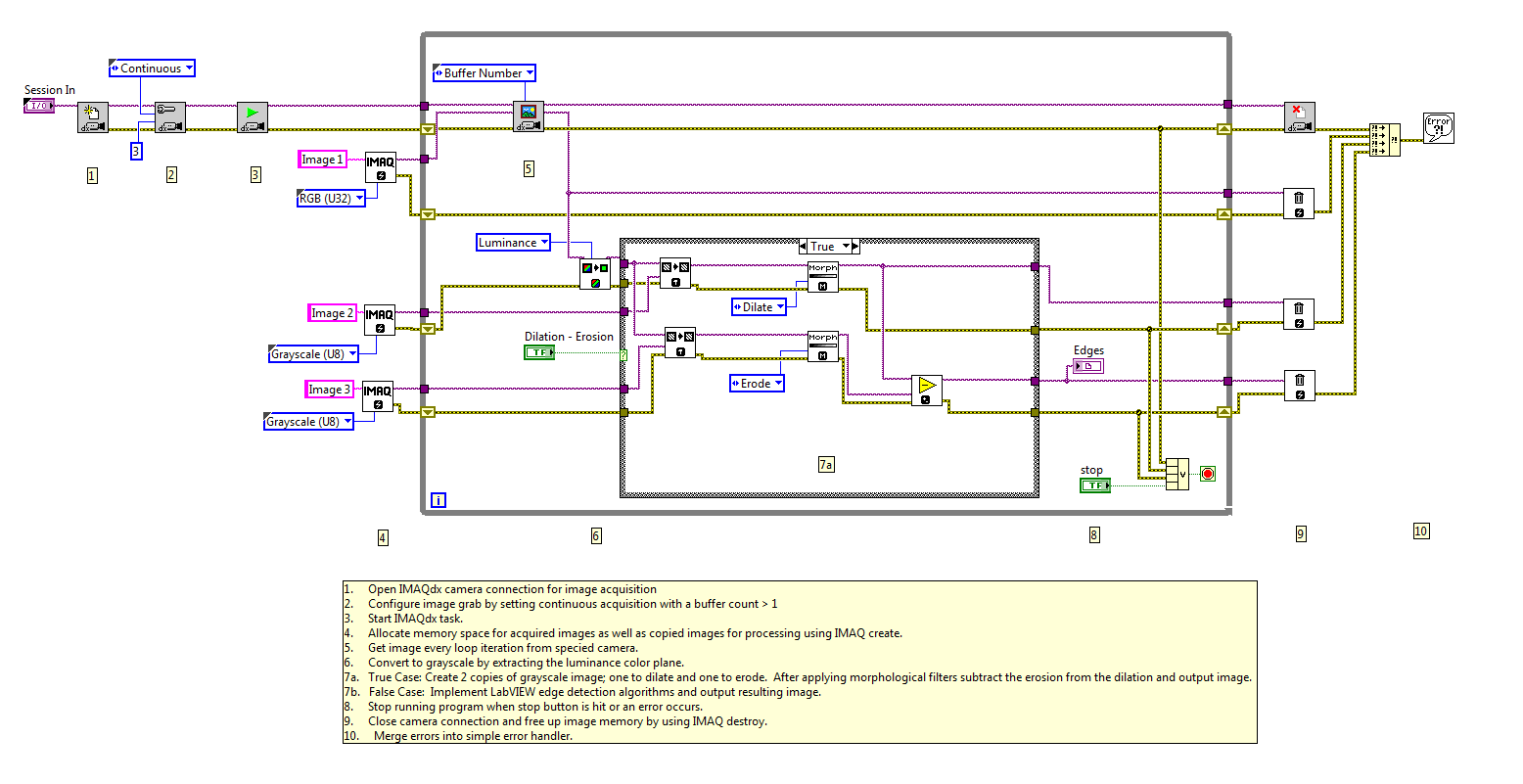1523x784 pixels.
Task: Click the loop iteration terminal i
Action: click(438, 500)
